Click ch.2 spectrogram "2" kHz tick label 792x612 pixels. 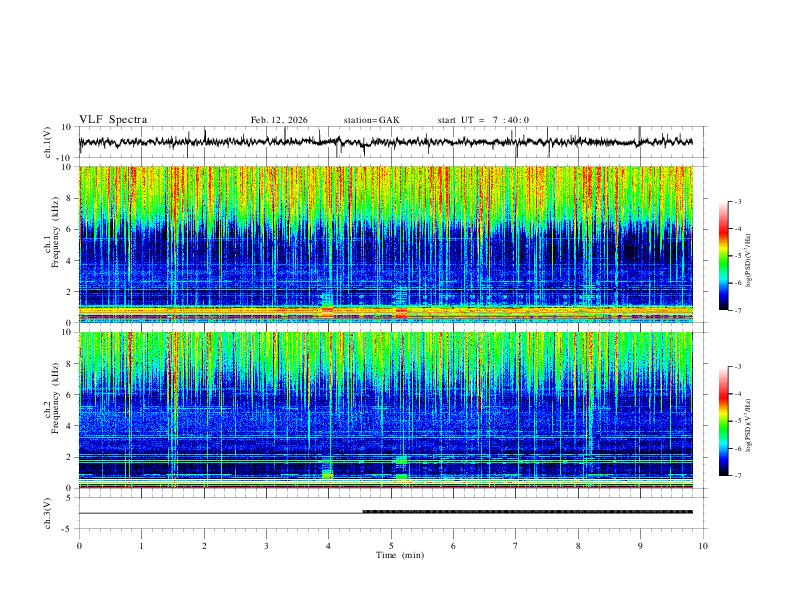coord(70,457)
